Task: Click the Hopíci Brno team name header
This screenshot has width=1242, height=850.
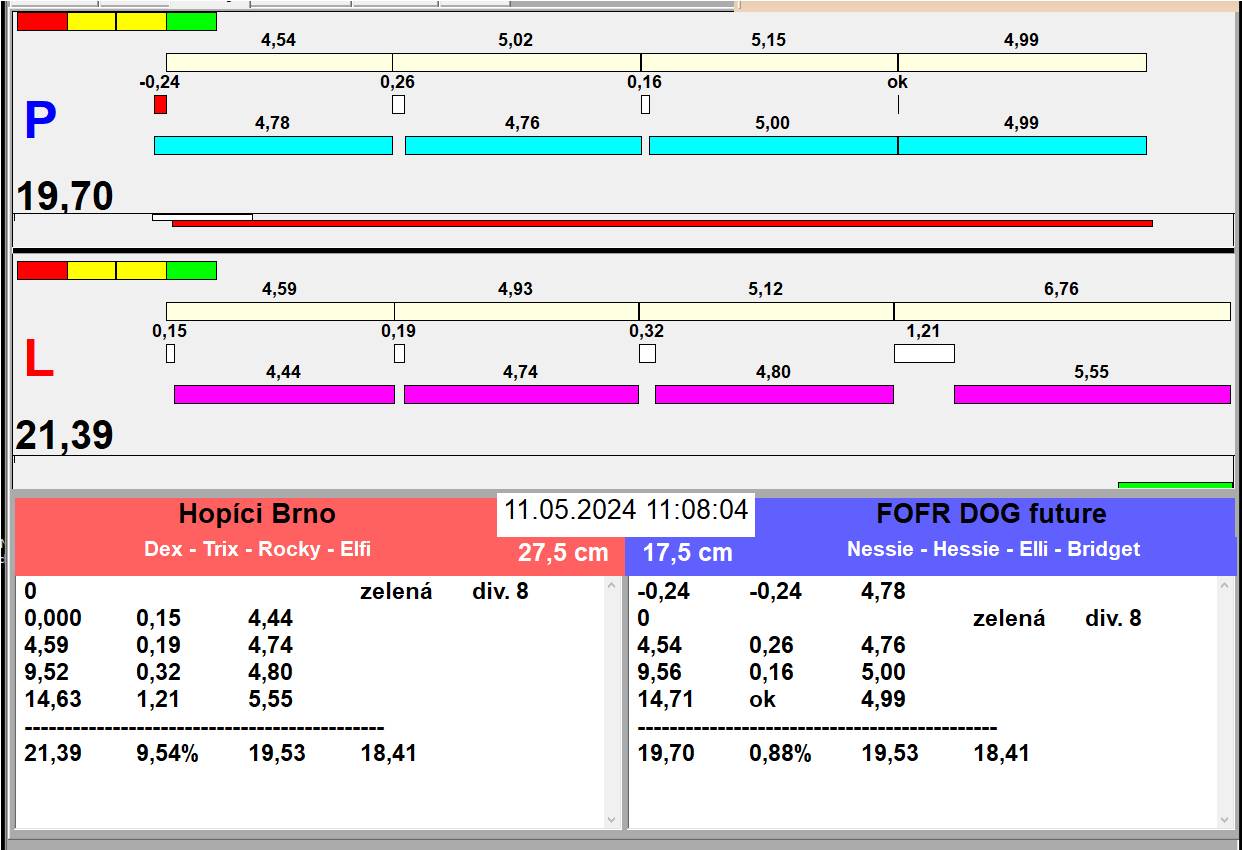Action: point(257,514)
